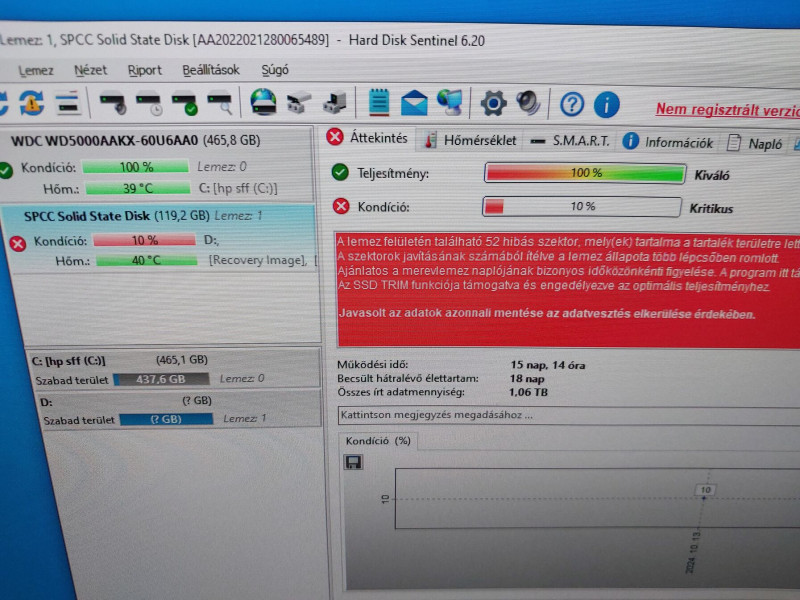800x600 pixels.
Task: Click the 437,6 GB free space bar
Action: 161,379
